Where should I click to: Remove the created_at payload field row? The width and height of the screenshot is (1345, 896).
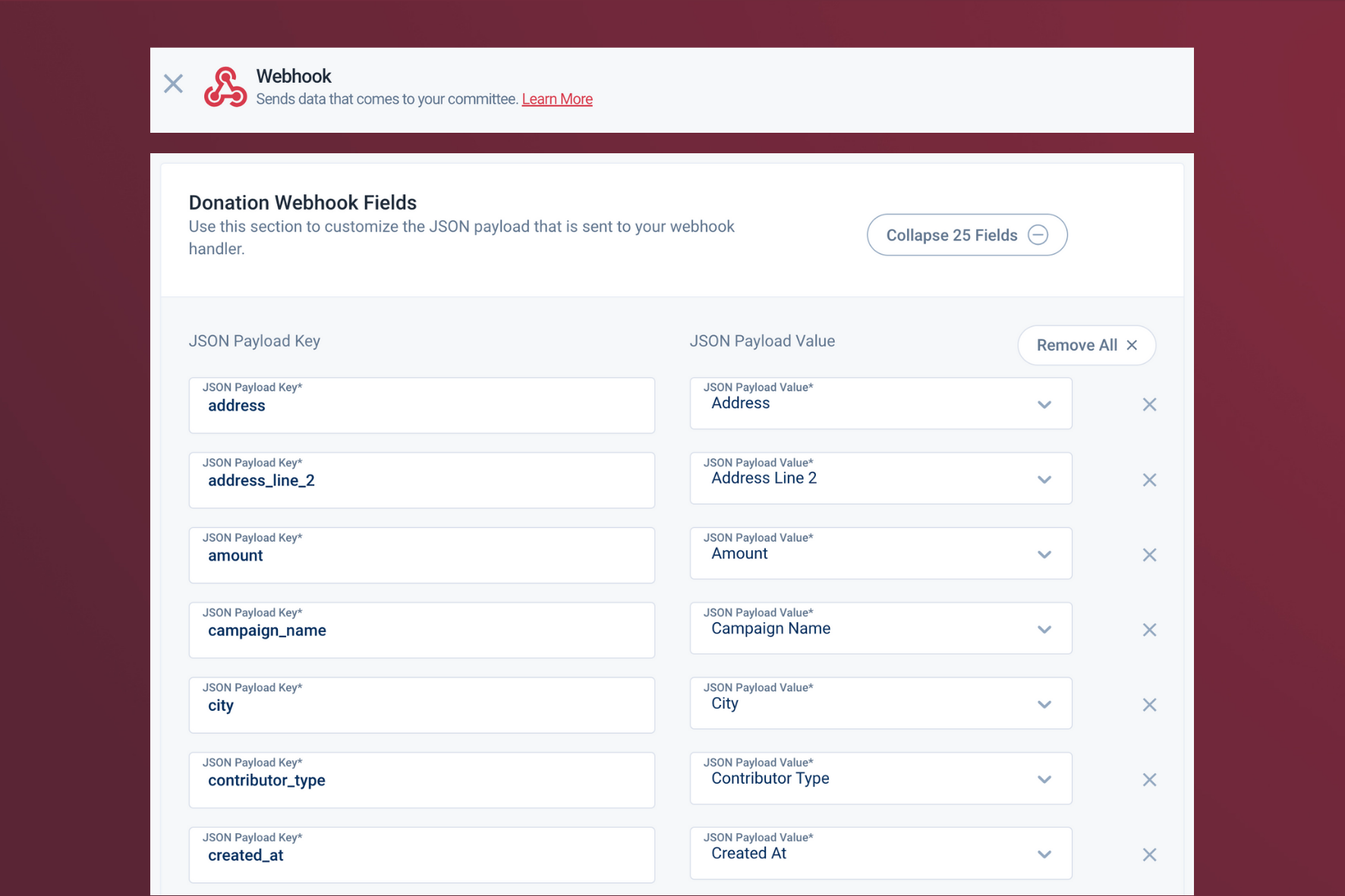tap(1149, 854)
